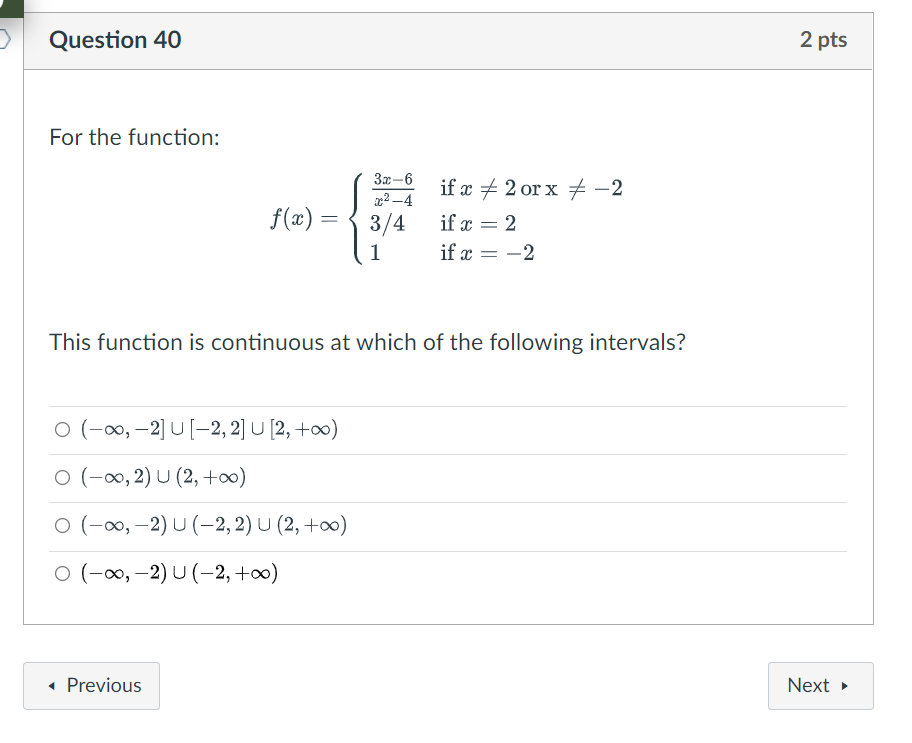
Task: Select the first answer option radio button
Action: coord(61,429)
